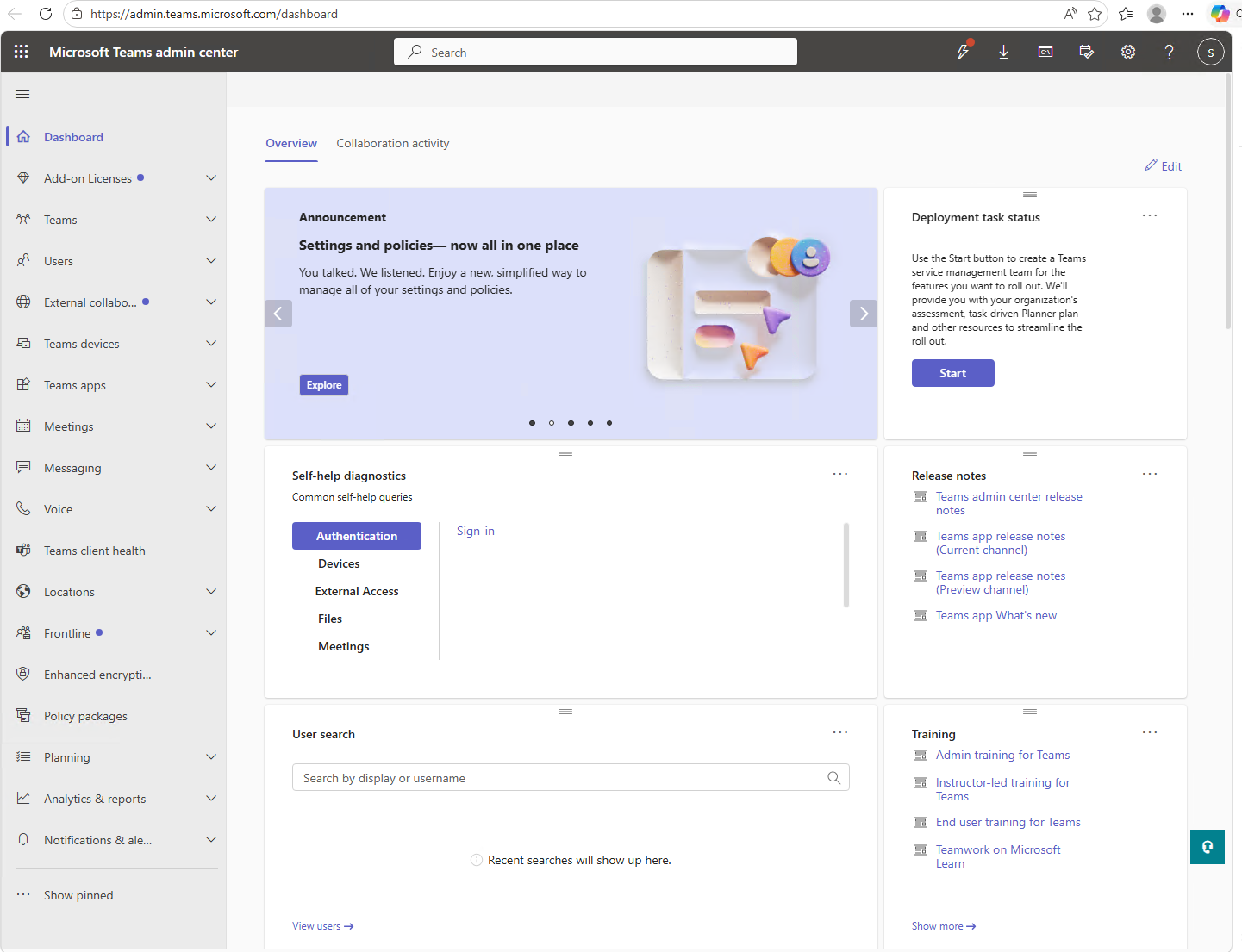Select the last announcement carousel dot
Viewport: 1242px width, 952px height.
coord(609,423)
